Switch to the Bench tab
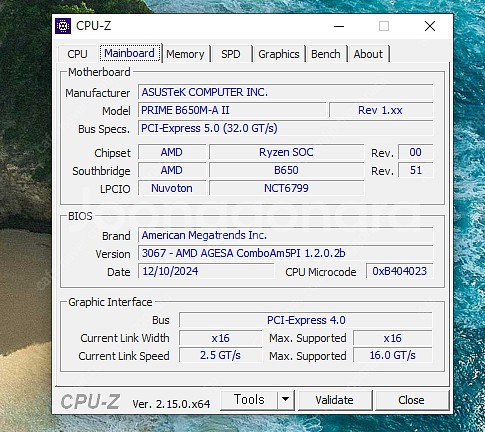This screenshot has width=485, height=432. click(326, 54)
